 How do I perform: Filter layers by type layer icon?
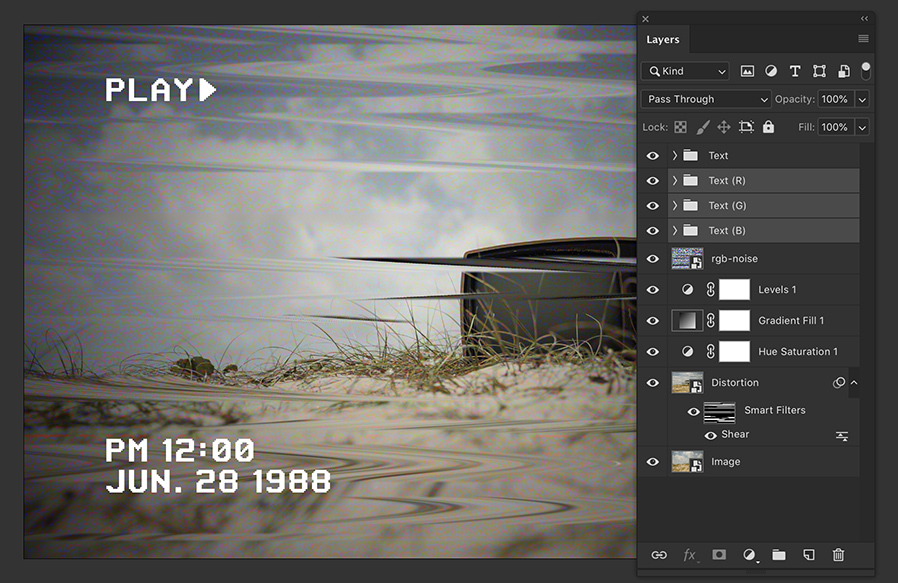(795, 71)
